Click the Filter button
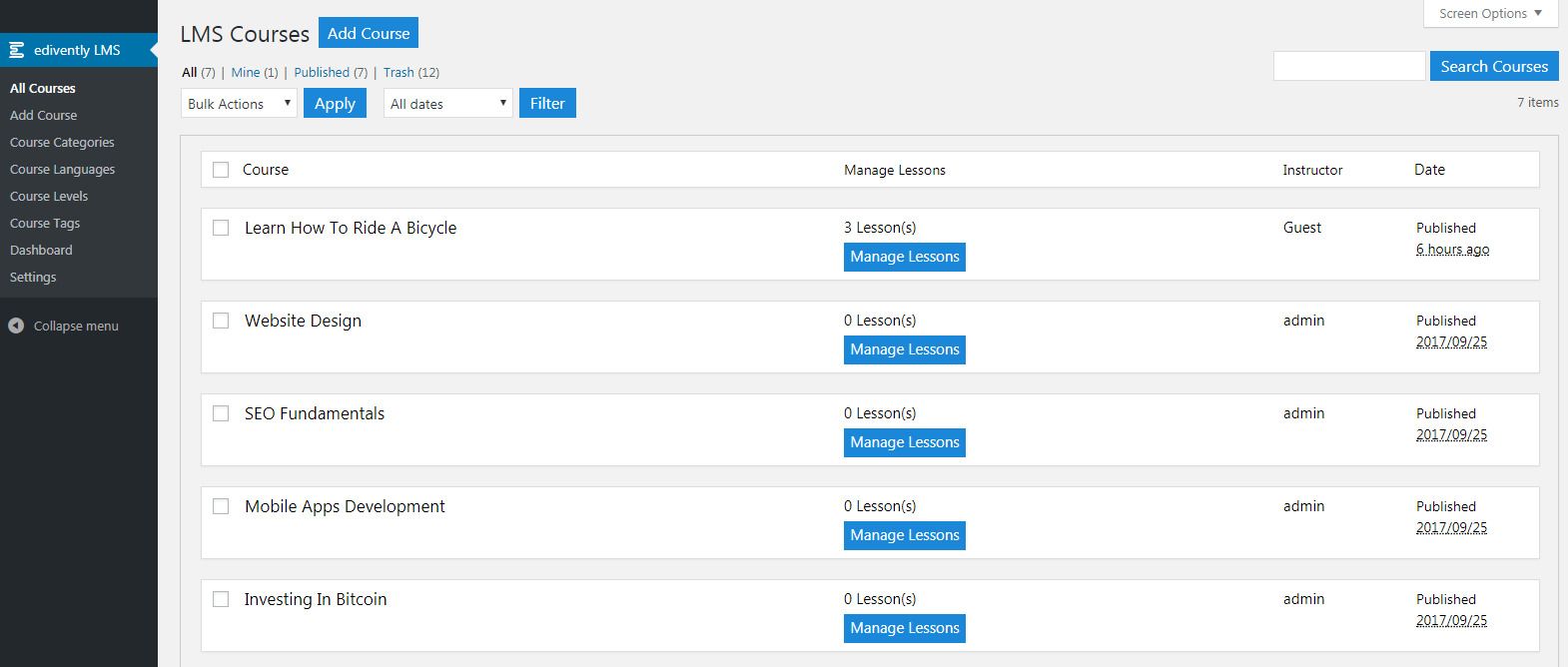The height and width of the screenshot is (667, 1568). (x=547, y=104)
